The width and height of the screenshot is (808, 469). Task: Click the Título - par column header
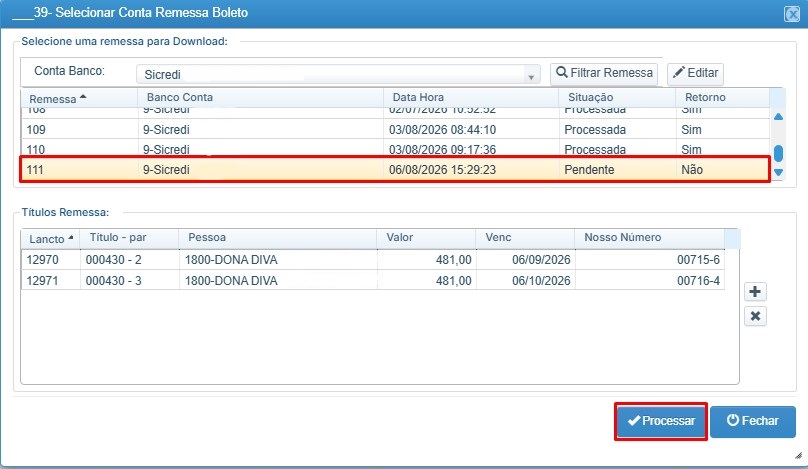[x=129, y=239]
